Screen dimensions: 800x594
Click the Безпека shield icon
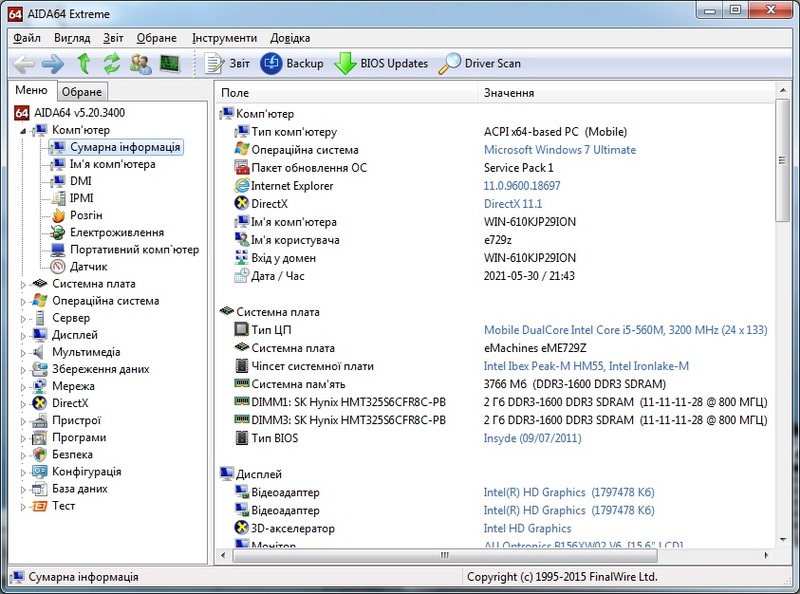click(40, 455)
